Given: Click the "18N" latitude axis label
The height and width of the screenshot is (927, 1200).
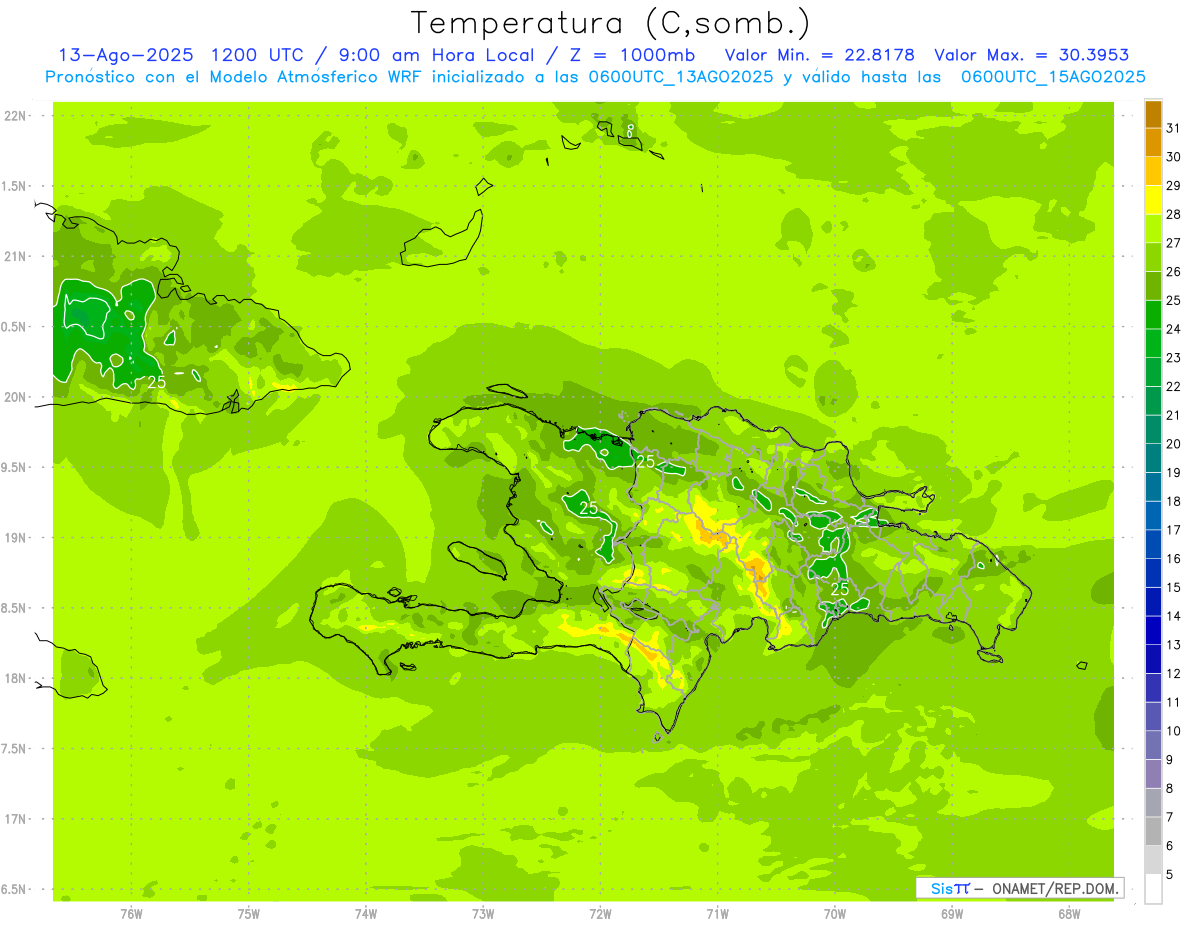Looking at the screenshot, I should point(15,679).
